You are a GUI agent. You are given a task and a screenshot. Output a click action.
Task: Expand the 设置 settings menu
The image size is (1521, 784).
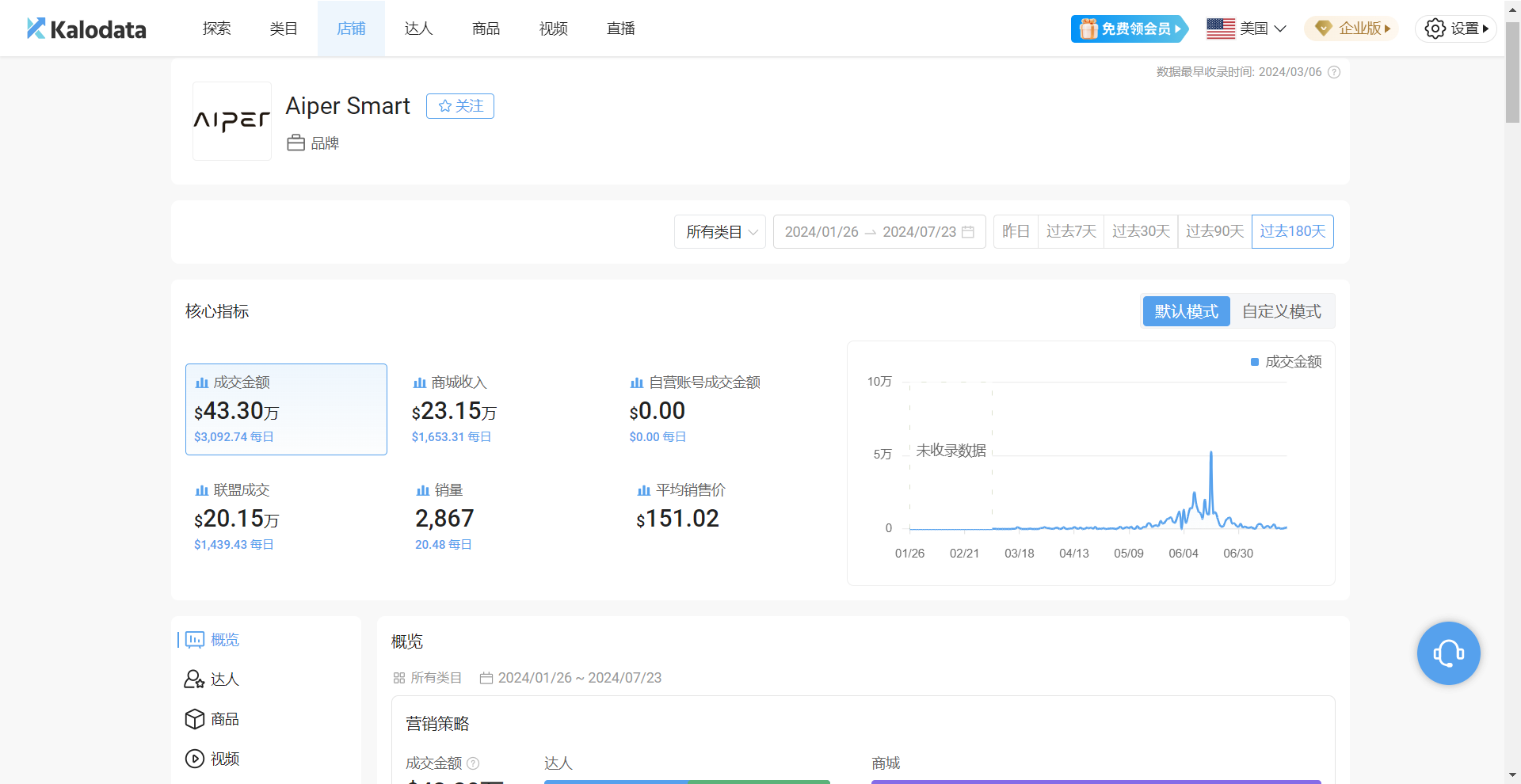pos(1456,29)
